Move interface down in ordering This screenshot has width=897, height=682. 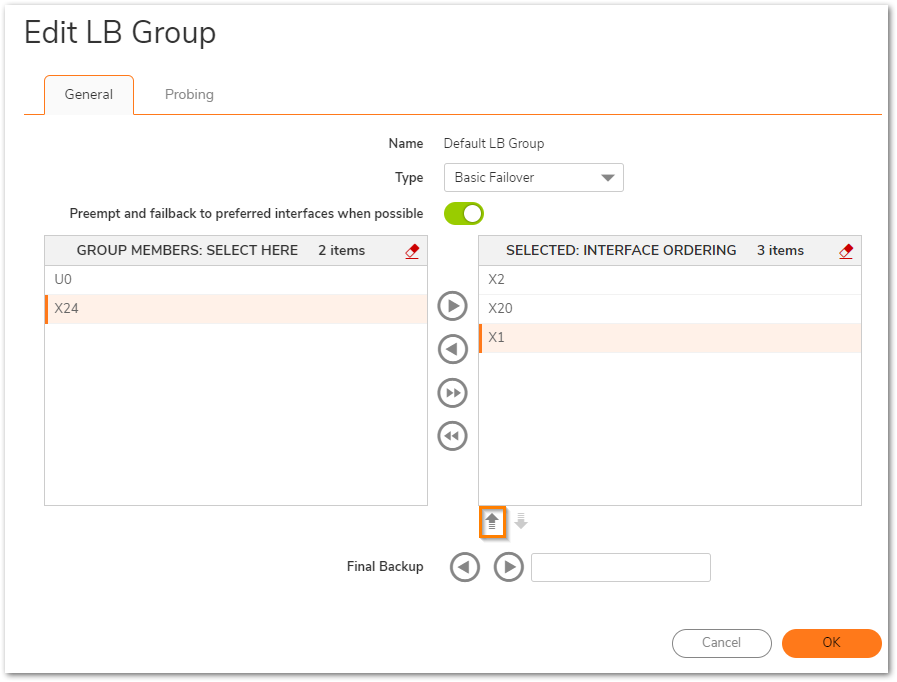[x=521, y=522]
